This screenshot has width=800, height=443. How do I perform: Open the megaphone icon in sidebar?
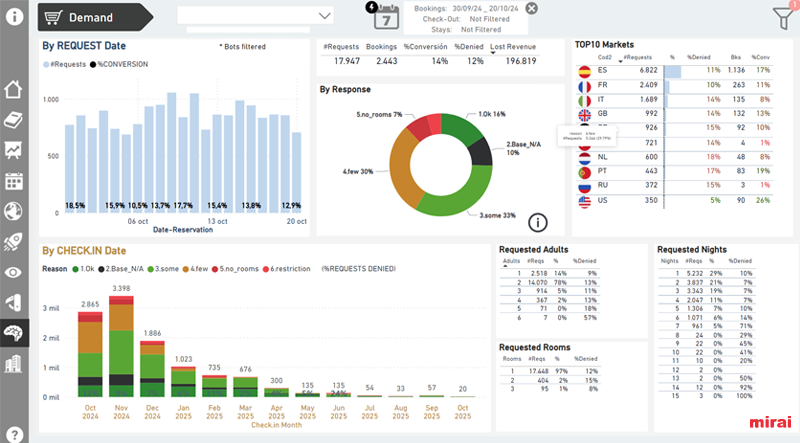tap(13, 303)
